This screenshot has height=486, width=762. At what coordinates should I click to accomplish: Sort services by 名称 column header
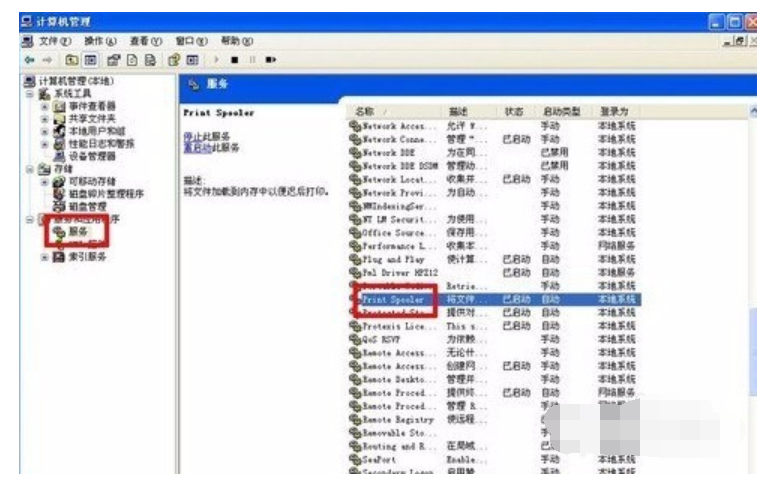366,111
